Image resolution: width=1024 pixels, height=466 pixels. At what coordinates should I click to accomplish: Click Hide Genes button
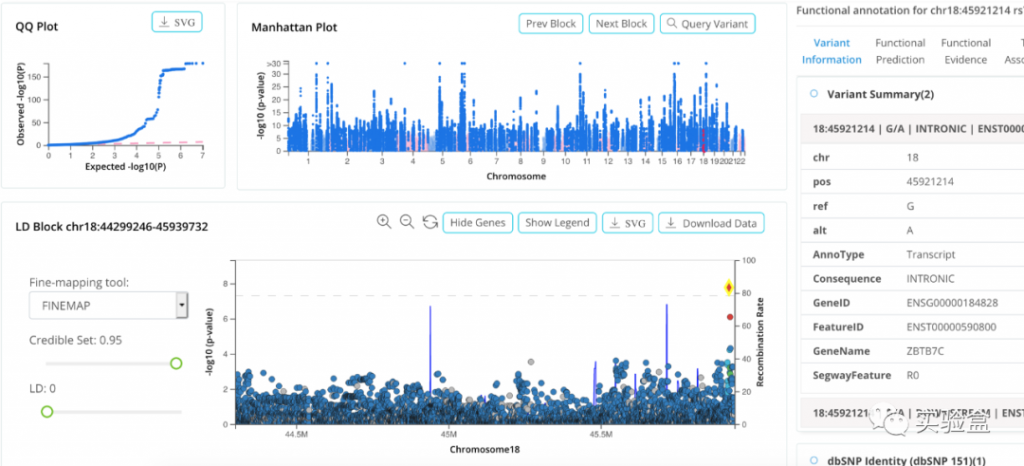[478, 223]
